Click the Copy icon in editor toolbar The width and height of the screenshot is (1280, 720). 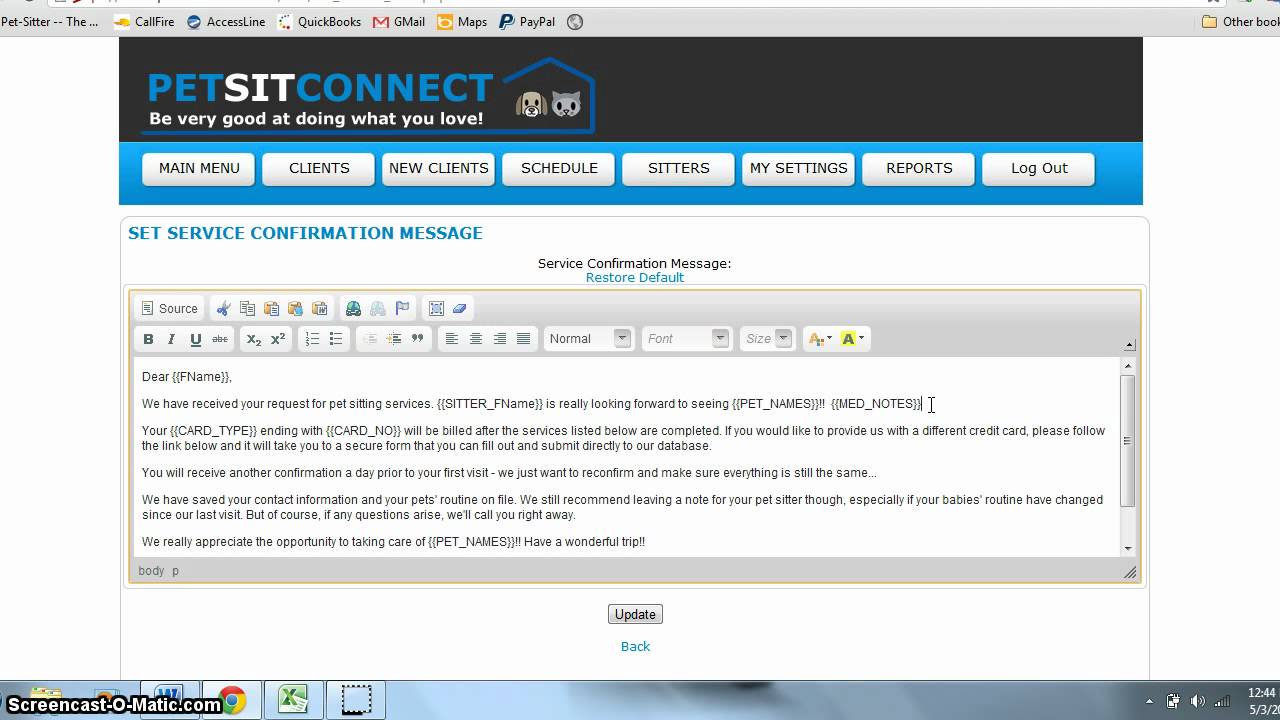248,309
